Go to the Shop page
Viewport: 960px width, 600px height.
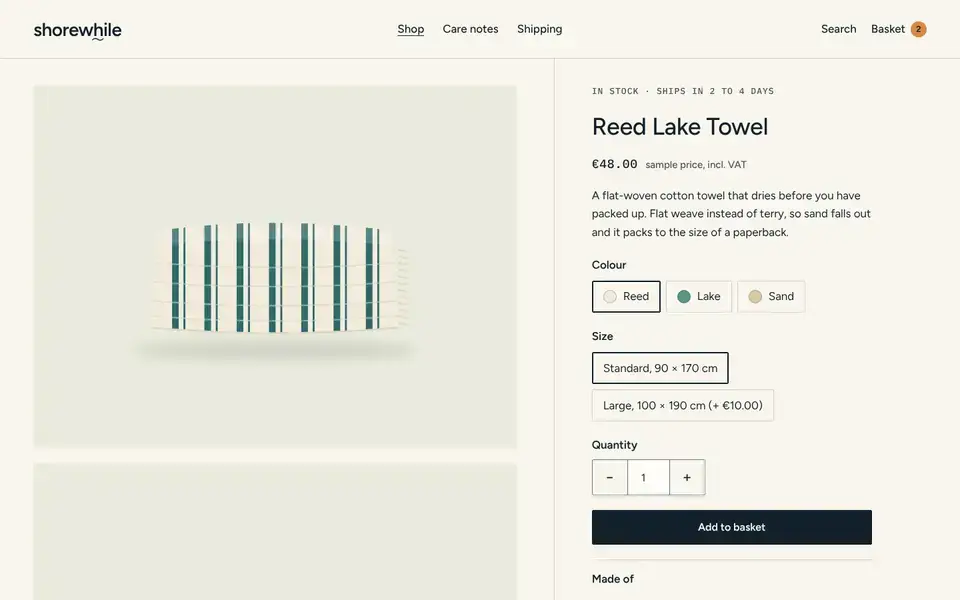coord(410,29)
